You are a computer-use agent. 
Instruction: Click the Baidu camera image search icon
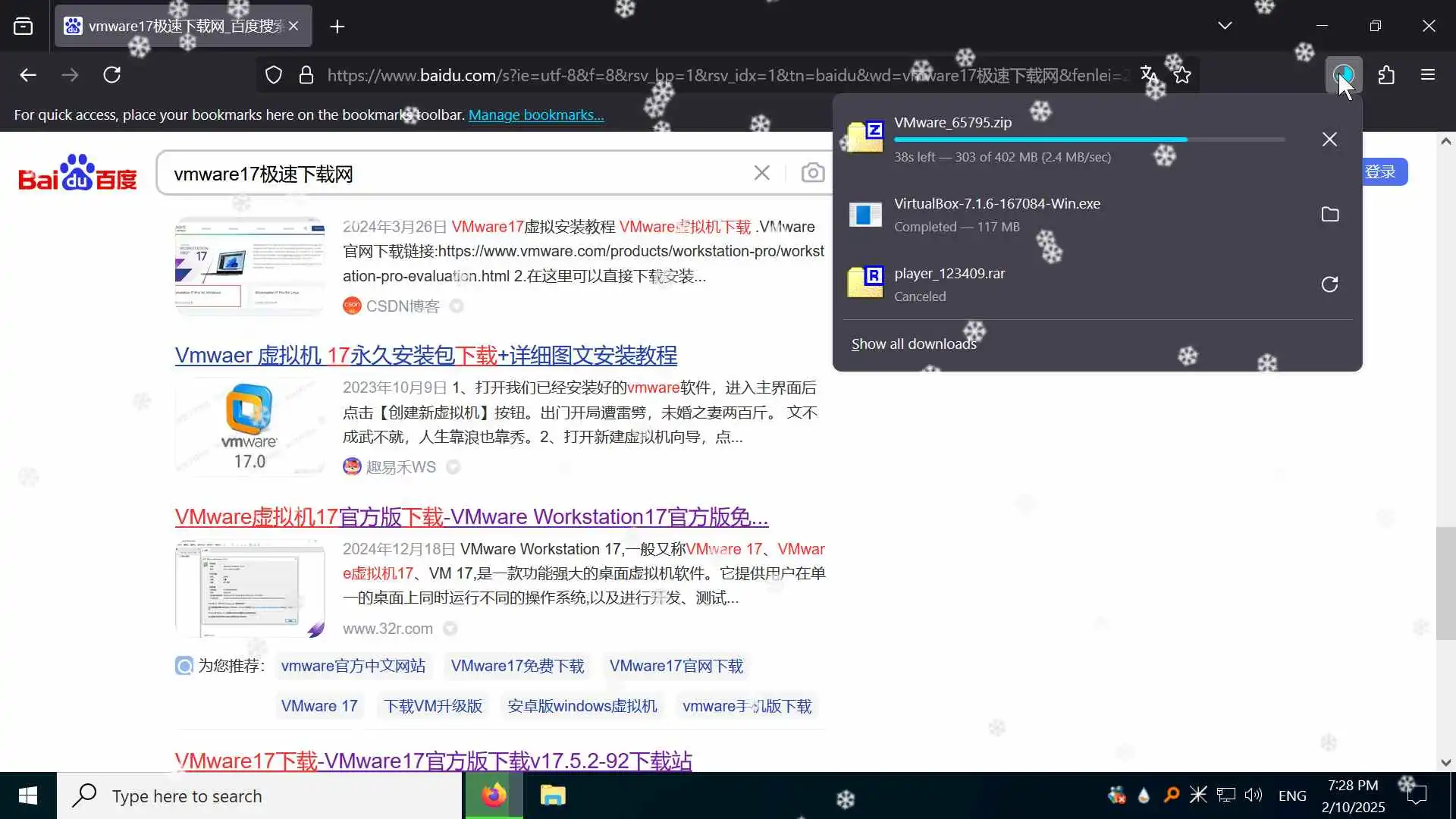[812, 174]
